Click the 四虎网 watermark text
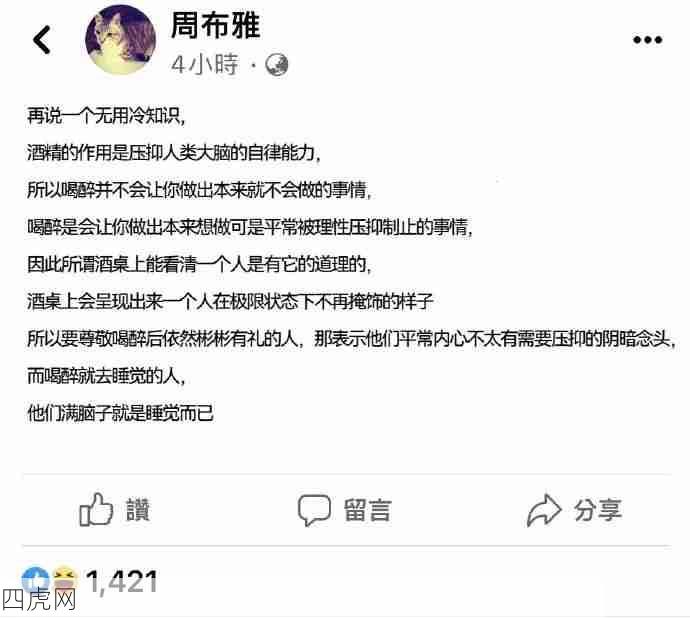This screenshot has width=690, height=618. (38, 600)
